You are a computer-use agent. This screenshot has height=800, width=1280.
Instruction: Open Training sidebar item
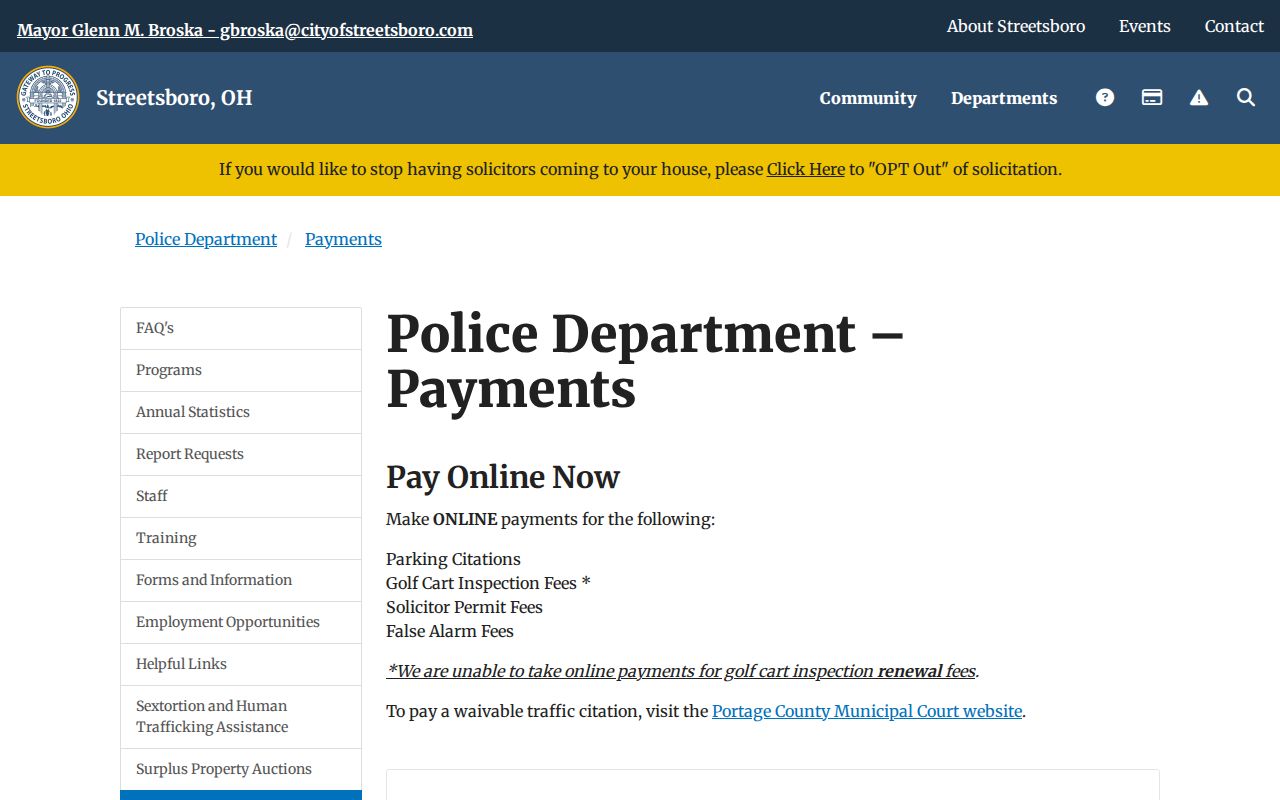[241, 538]
